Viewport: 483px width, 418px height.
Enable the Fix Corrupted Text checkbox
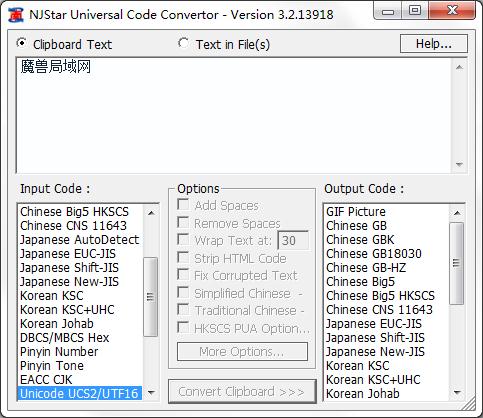pos(183,275)
